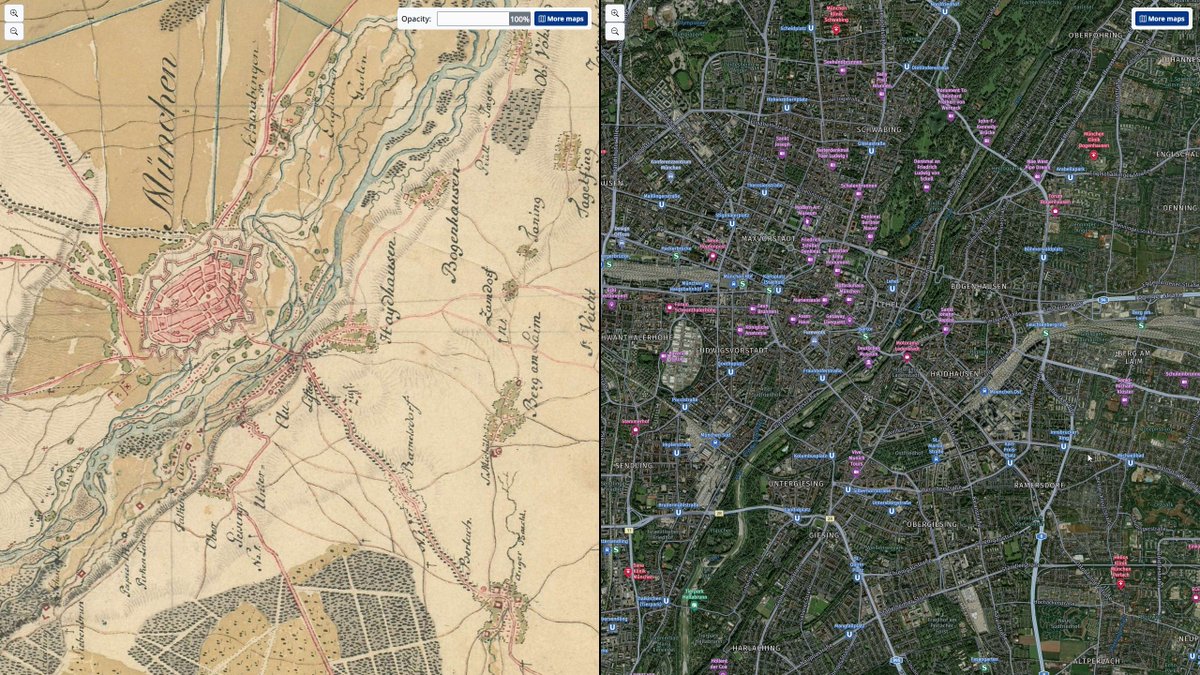Click the RAMERSDORF district label on satellite map
1200x675 pixels.
pos(1041,484)
